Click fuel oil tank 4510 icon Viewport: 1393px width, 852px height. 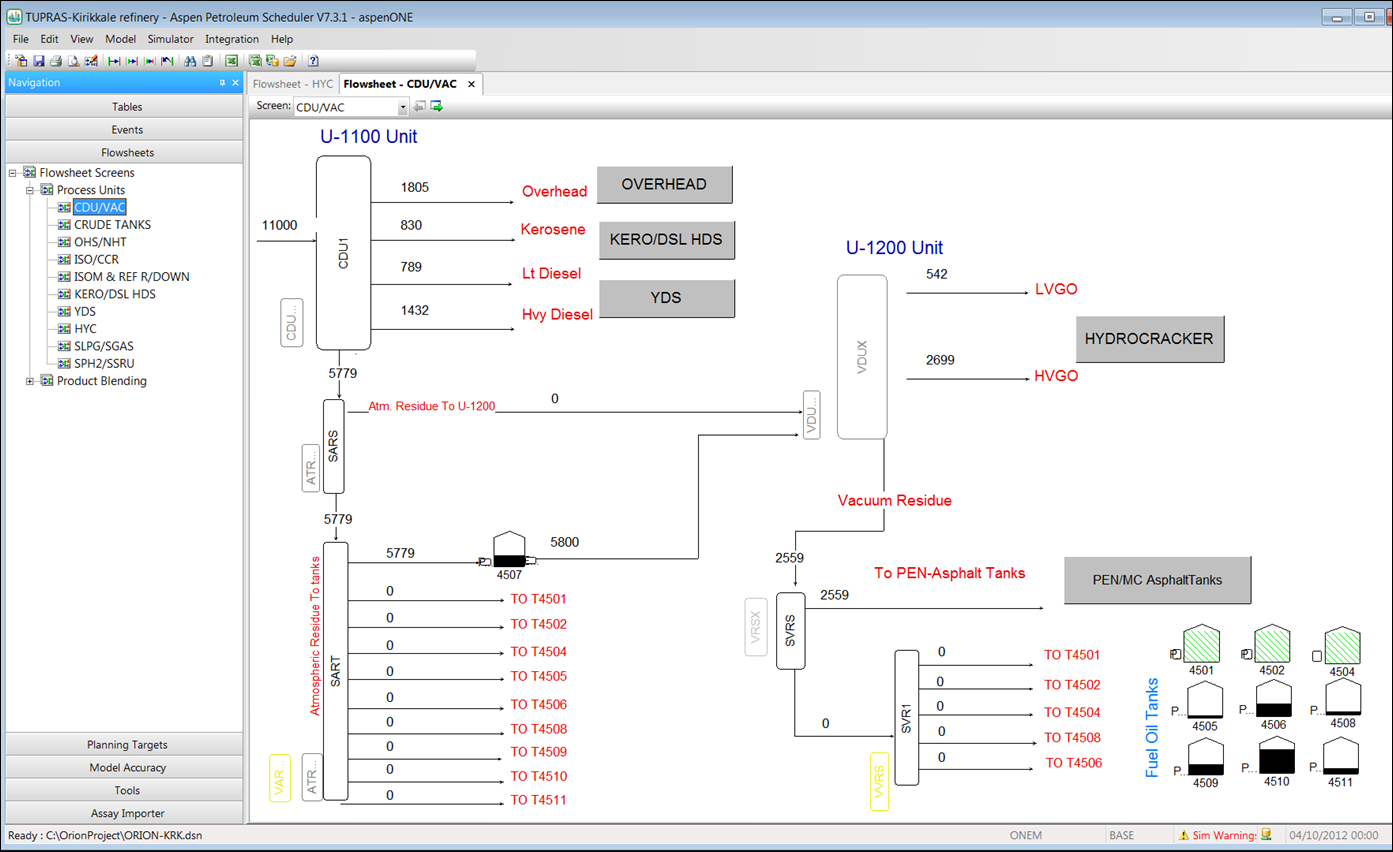tap(1277, 755)
